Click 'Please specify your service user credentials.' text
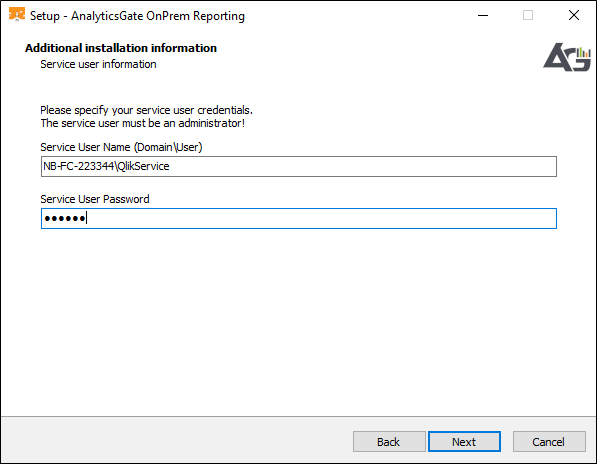Viewport: 597px width, 464px height. tap(147, 110)
